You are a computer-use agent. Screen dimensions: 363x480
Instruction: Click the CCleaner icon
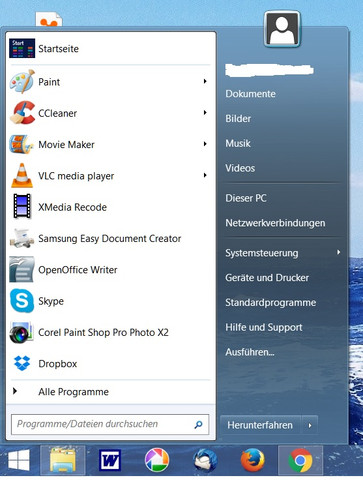(22, 113)
